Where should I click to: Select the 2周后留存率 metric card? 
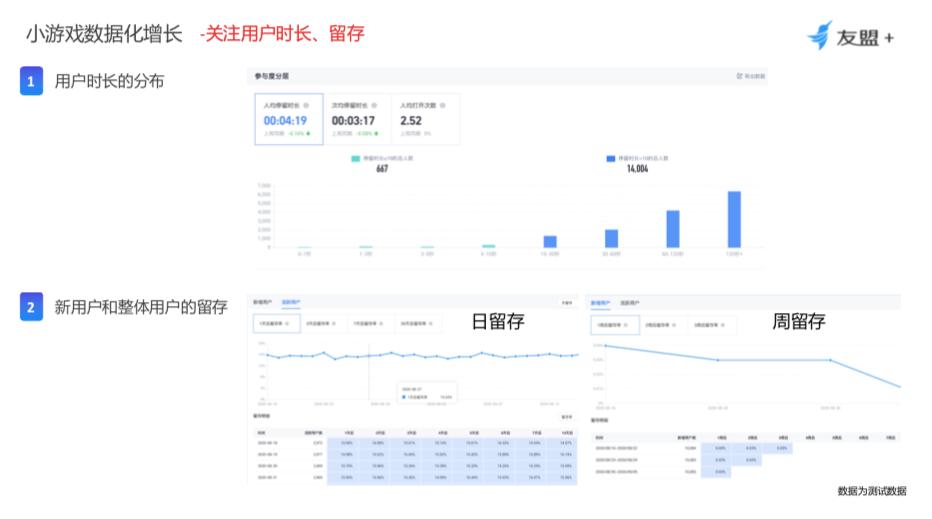pyautogui.click(x=663, y=325)
